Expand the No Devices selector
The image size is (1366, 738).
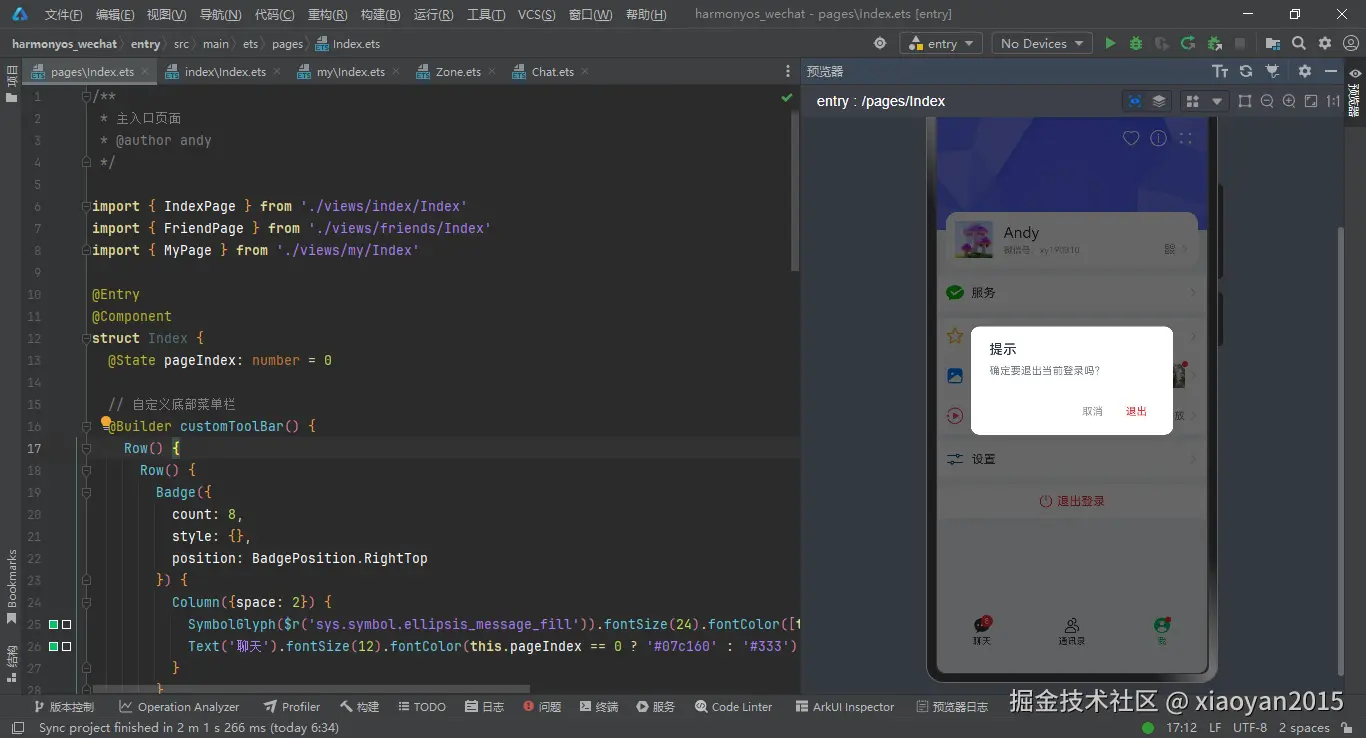click(x=1042, y=43)
